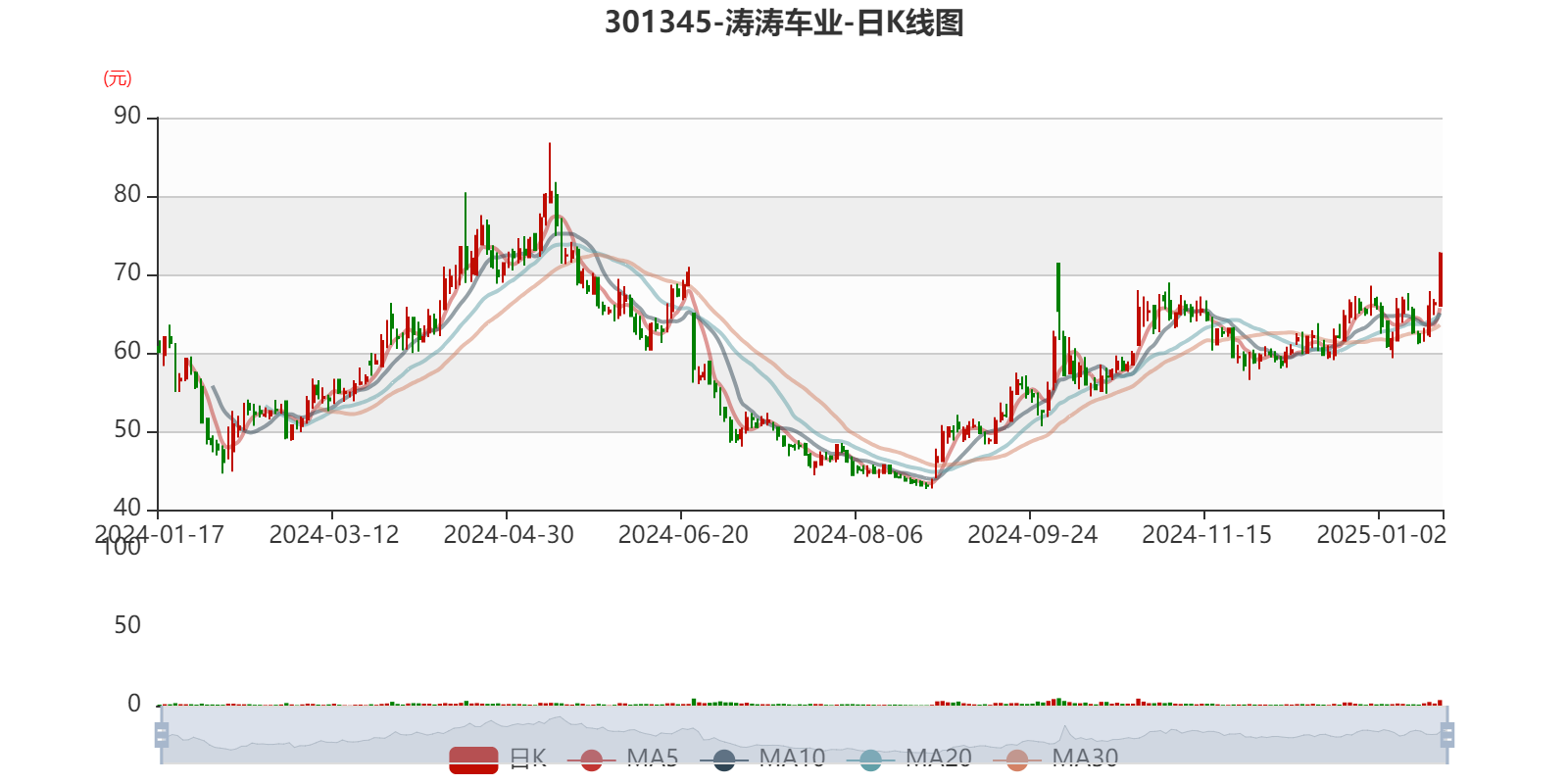Click the tall green candlestick after 2024-09-24
1568x784 pixels.
[1058, 300]
